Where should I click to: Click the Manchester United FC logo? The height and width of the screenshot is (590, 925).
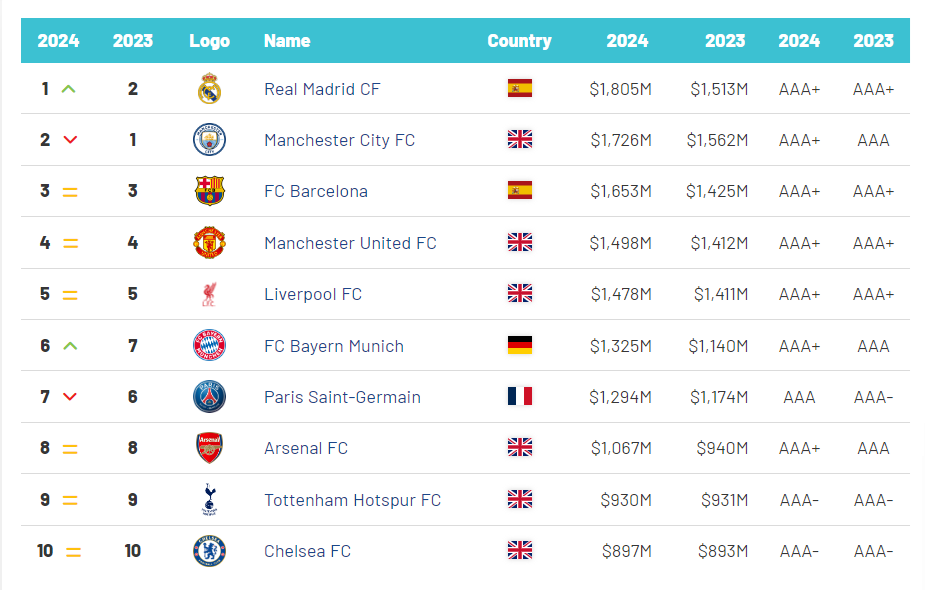point(209,242)
